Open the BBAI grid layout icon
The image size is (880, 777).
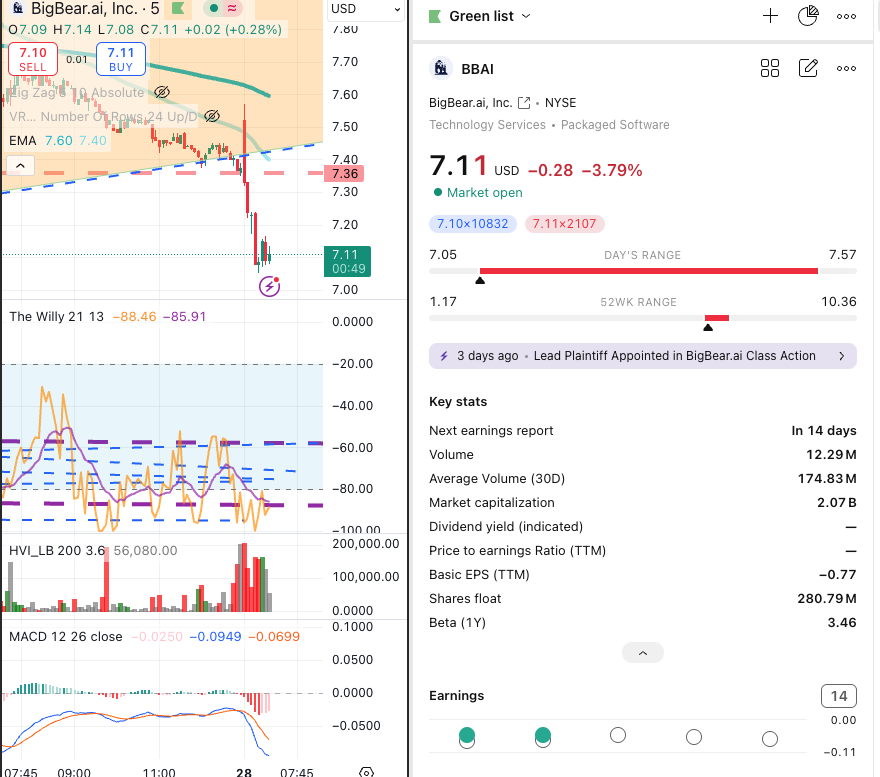click(x=769, y=68)
